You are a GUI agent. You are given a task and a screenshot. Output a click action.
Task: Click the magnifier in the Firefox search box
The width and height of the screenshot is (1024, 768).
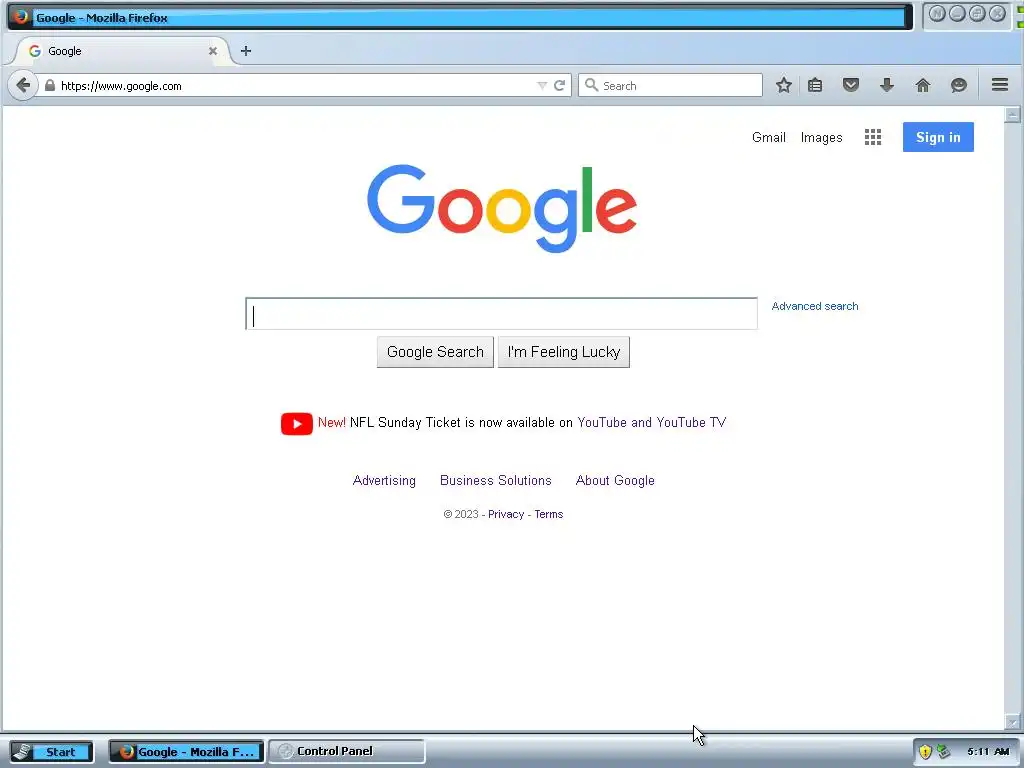tap(591, 85)
